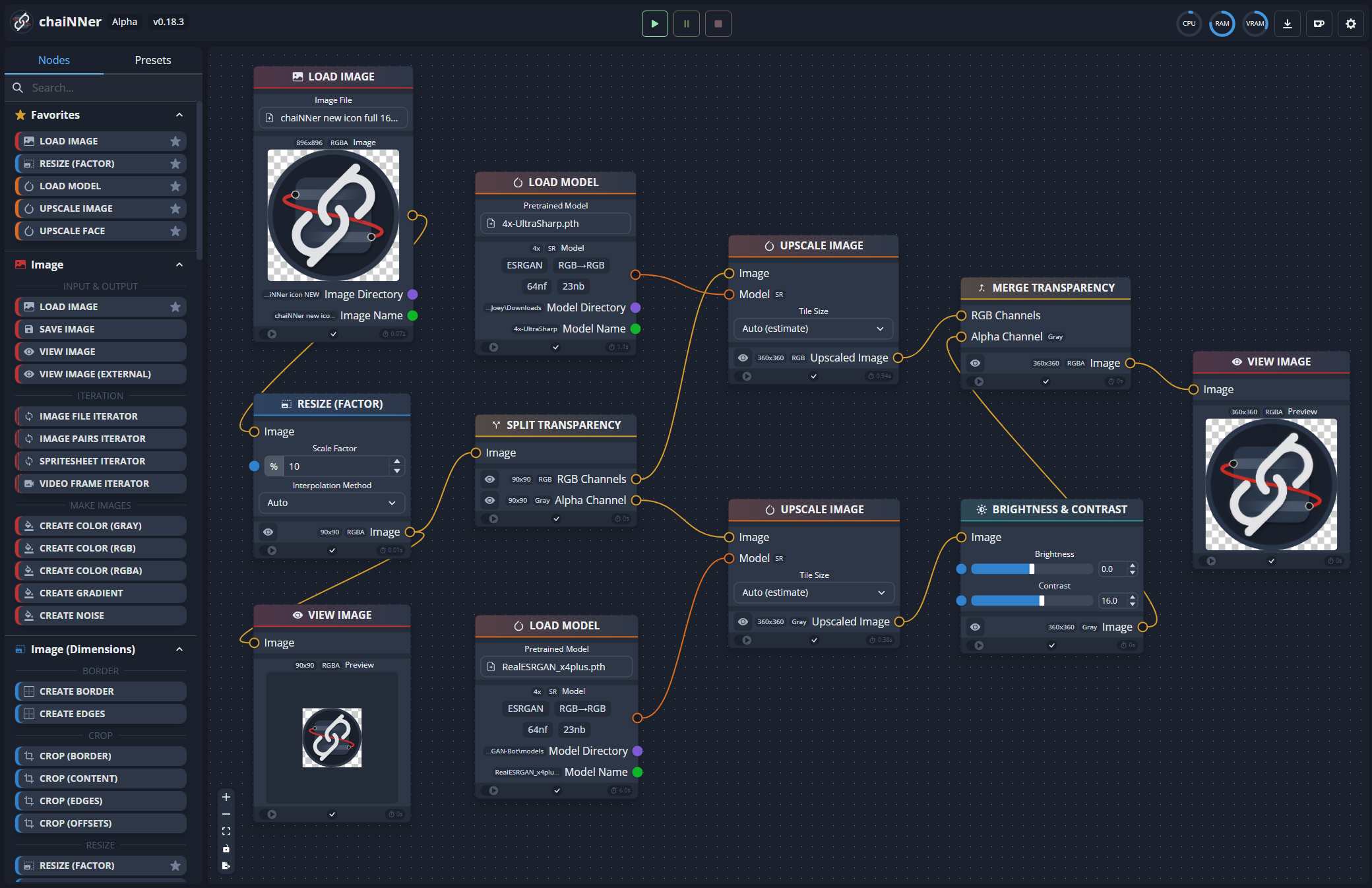
Task: Click the download dependencies icon
Action: [1287, 24]
